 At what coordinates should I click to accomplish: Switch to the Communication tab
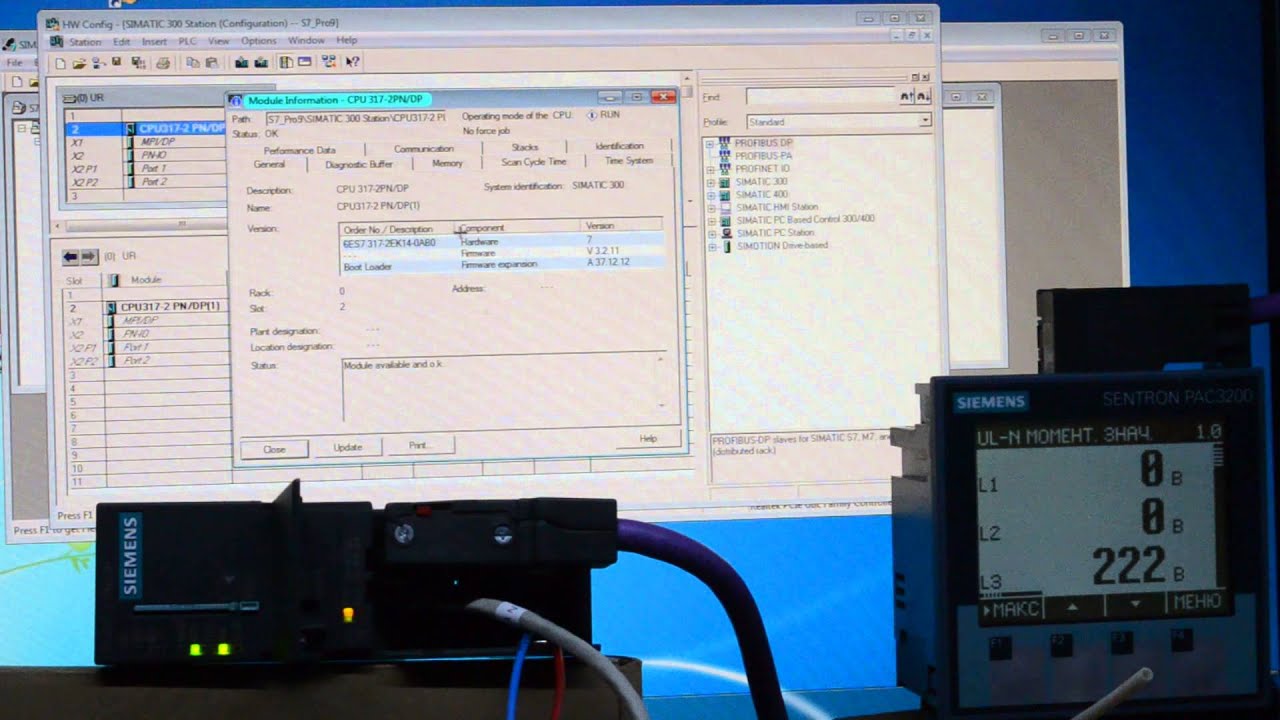click(x=424, y=149)
